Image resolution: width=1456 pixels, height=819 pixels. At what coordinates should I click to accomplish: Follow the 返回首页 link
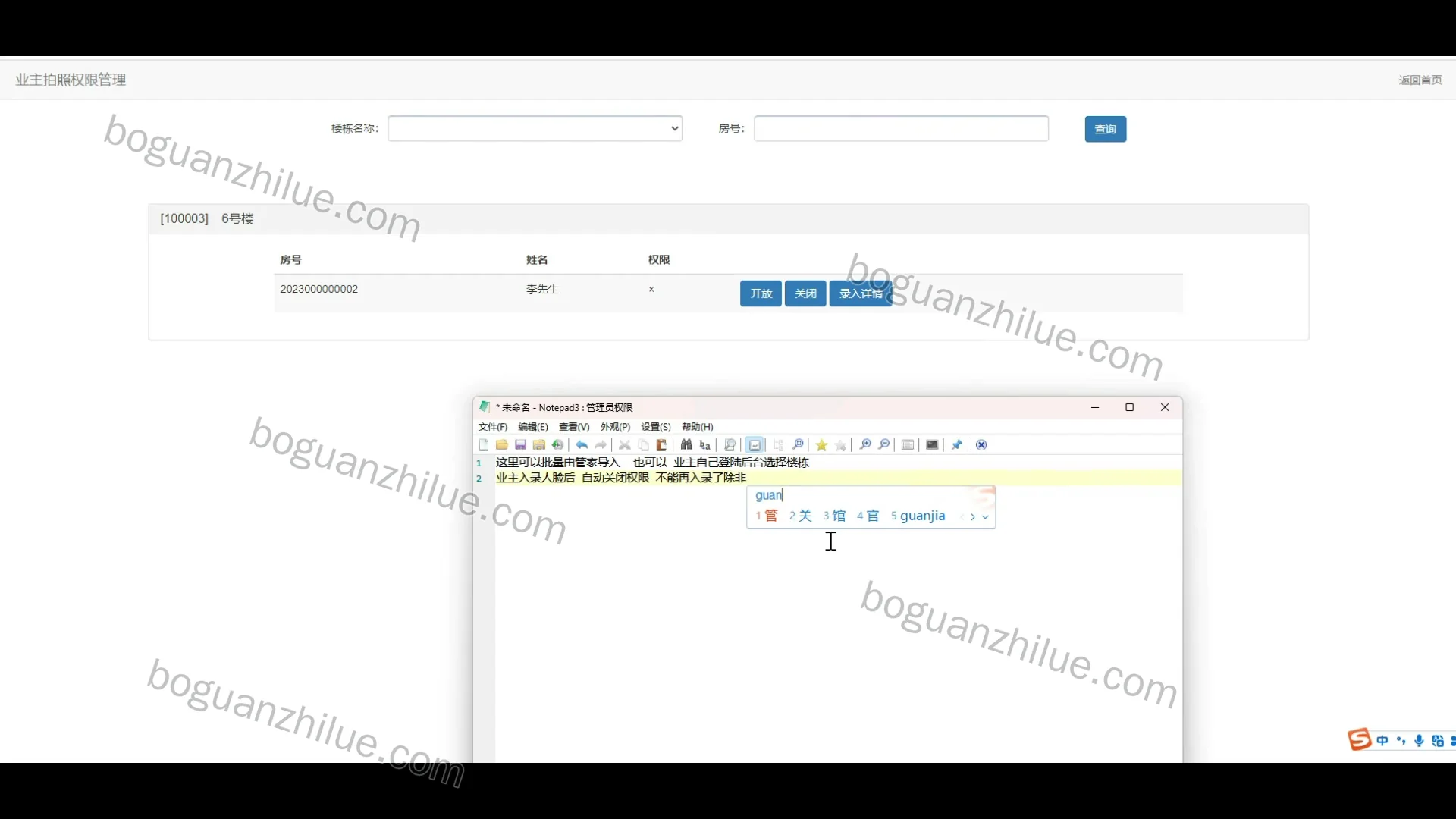click(1420, 80)
